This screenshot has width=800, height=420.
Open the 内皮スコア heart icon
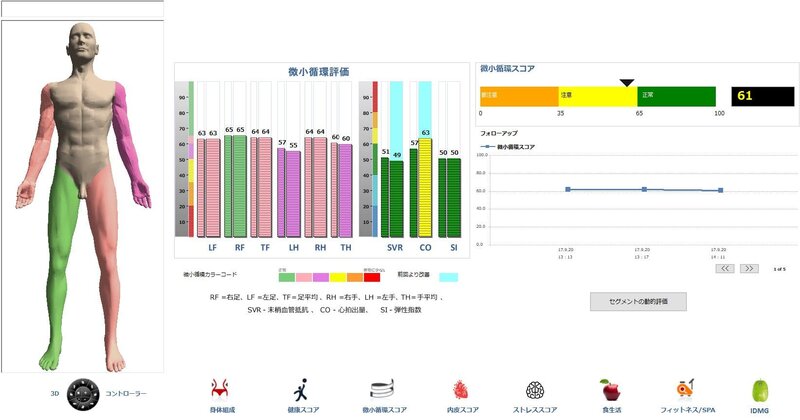click(459, 389)
